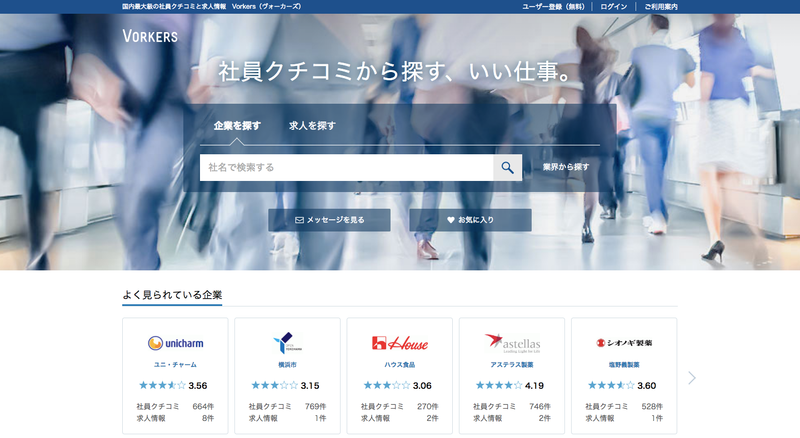Open ユーザー登録（無料） registration link
800x438 pixels.
click(x=553, y=6)
